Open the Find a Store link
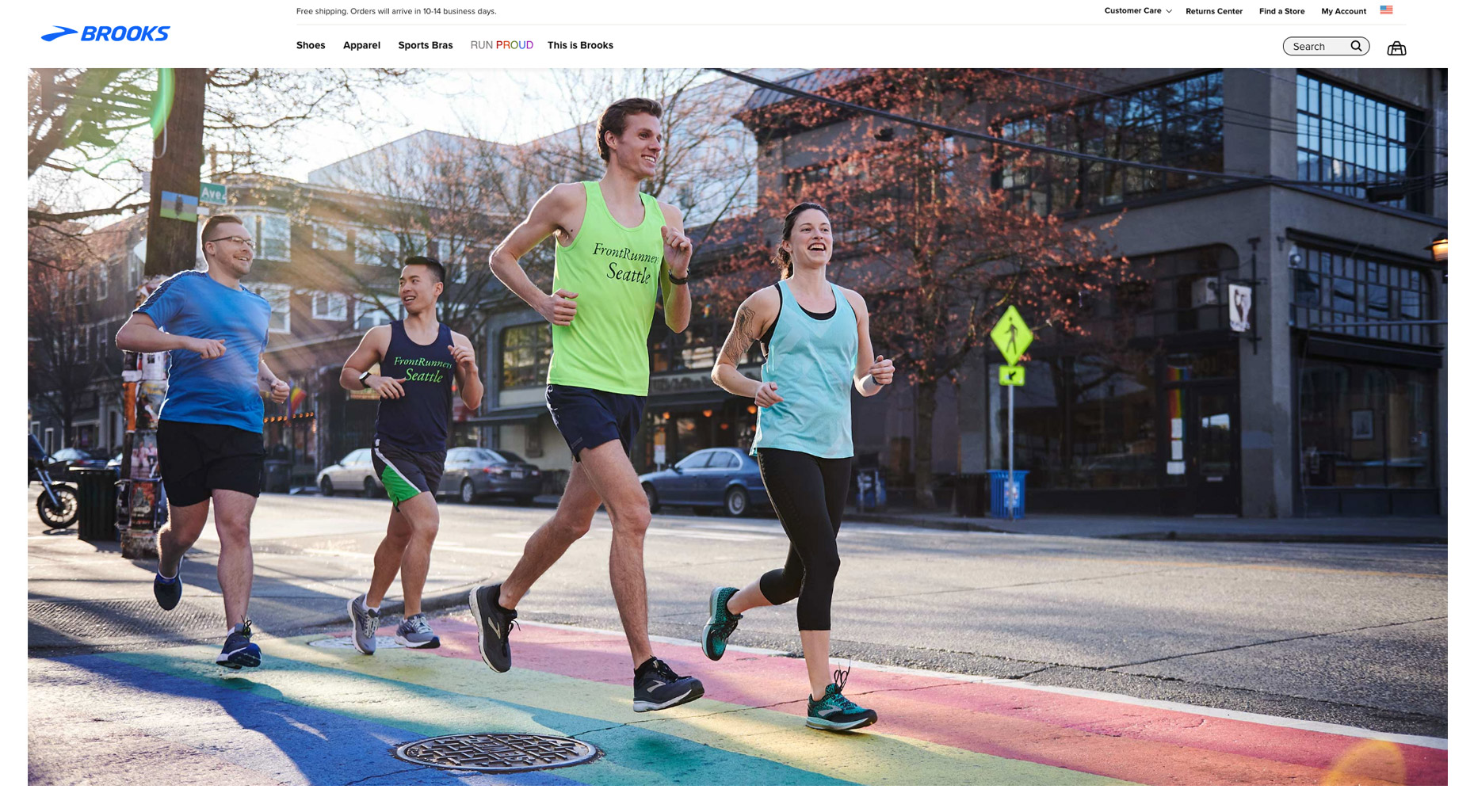 1281,11
